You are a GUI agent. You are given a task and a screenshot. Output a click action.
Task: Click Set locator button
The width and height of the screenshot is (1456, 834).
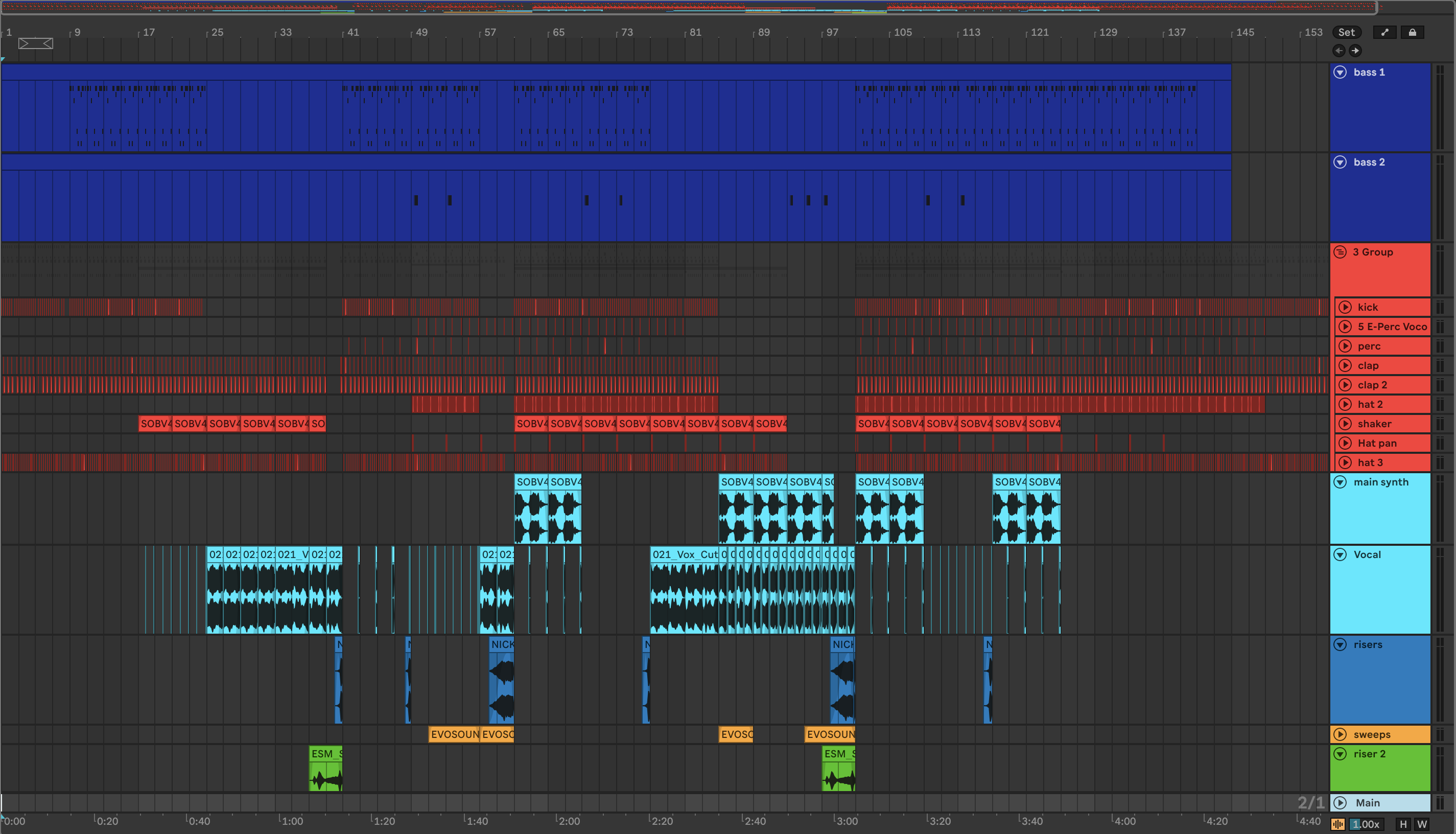click(x=1346, y=33)
